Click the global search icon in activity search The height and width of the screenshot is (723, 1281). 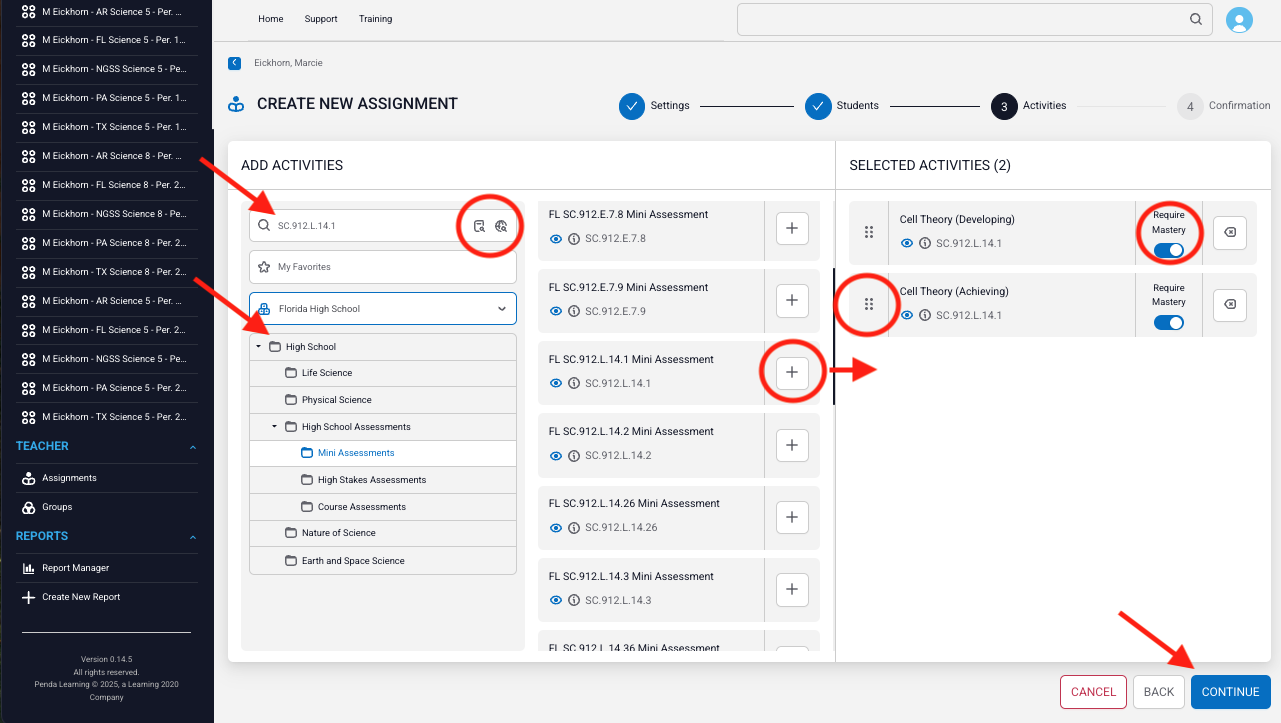coord(501,226)
